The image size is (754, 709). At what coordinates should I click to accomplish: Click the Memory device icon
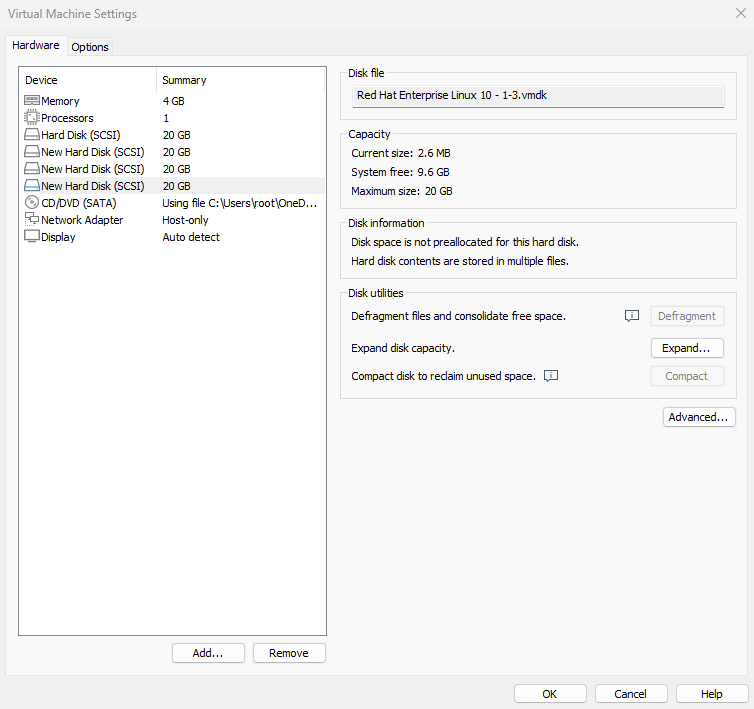click(32, 101)
